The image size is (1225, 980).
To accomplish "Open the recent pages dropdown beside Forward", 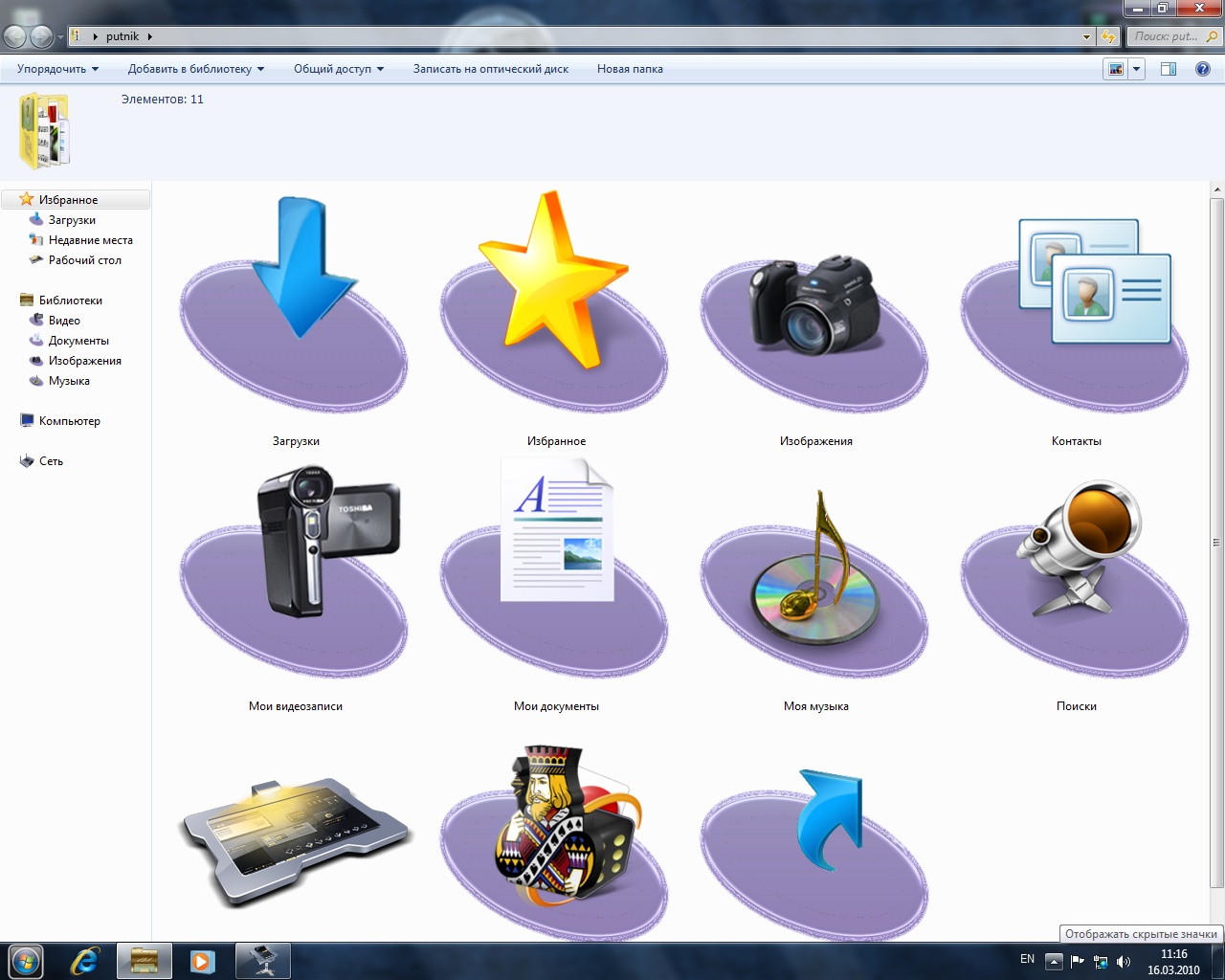I will (61, 37).
